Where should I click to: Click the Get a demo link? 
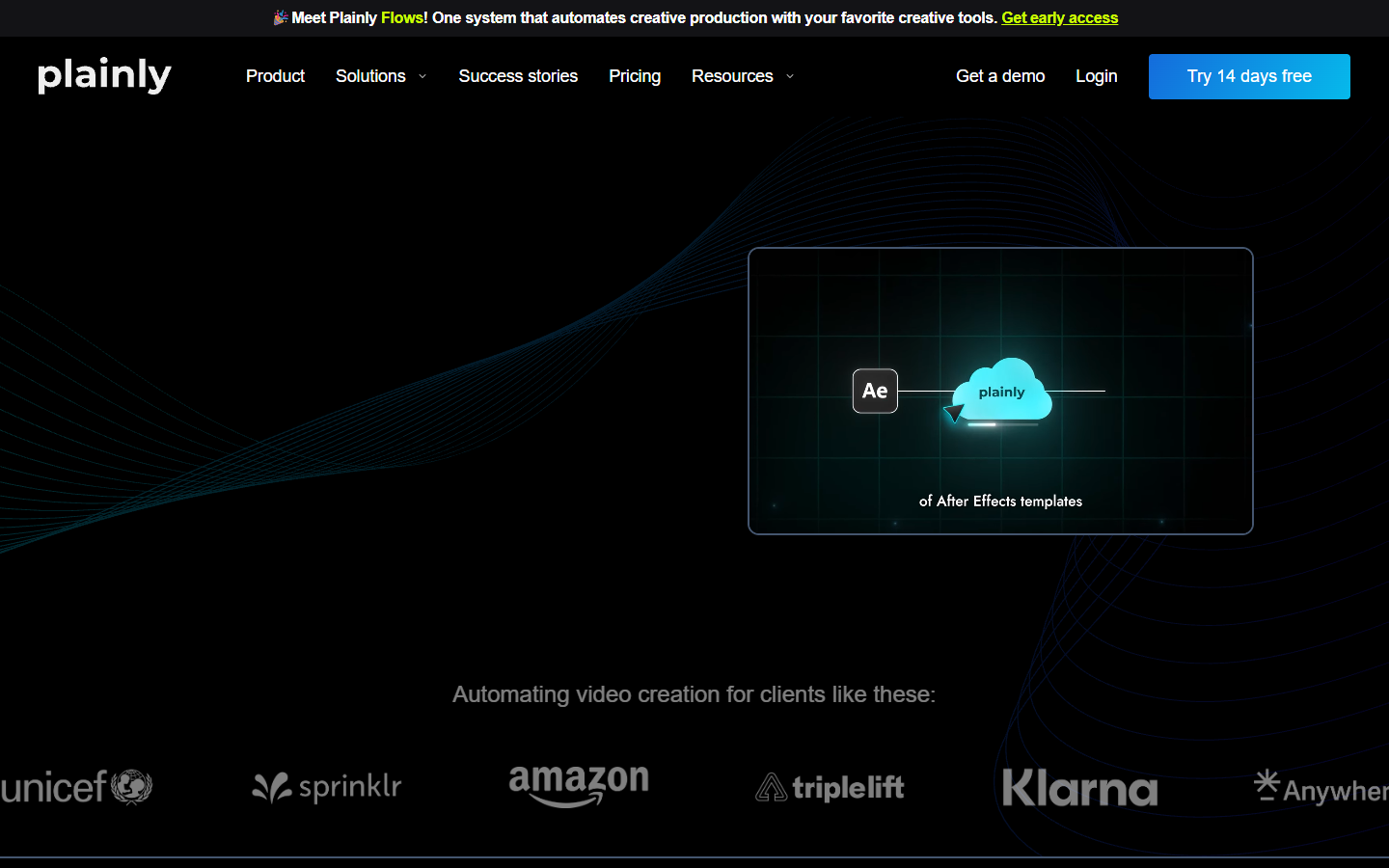point(1000,76)
